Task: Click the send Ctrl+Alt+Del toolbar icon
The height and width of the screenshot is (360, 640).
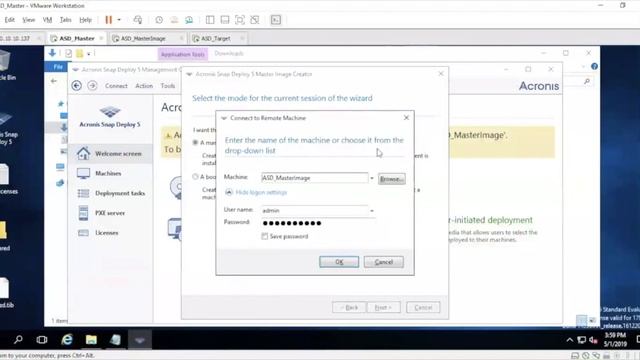Action: pyautogui.click(x=138, y=20)
